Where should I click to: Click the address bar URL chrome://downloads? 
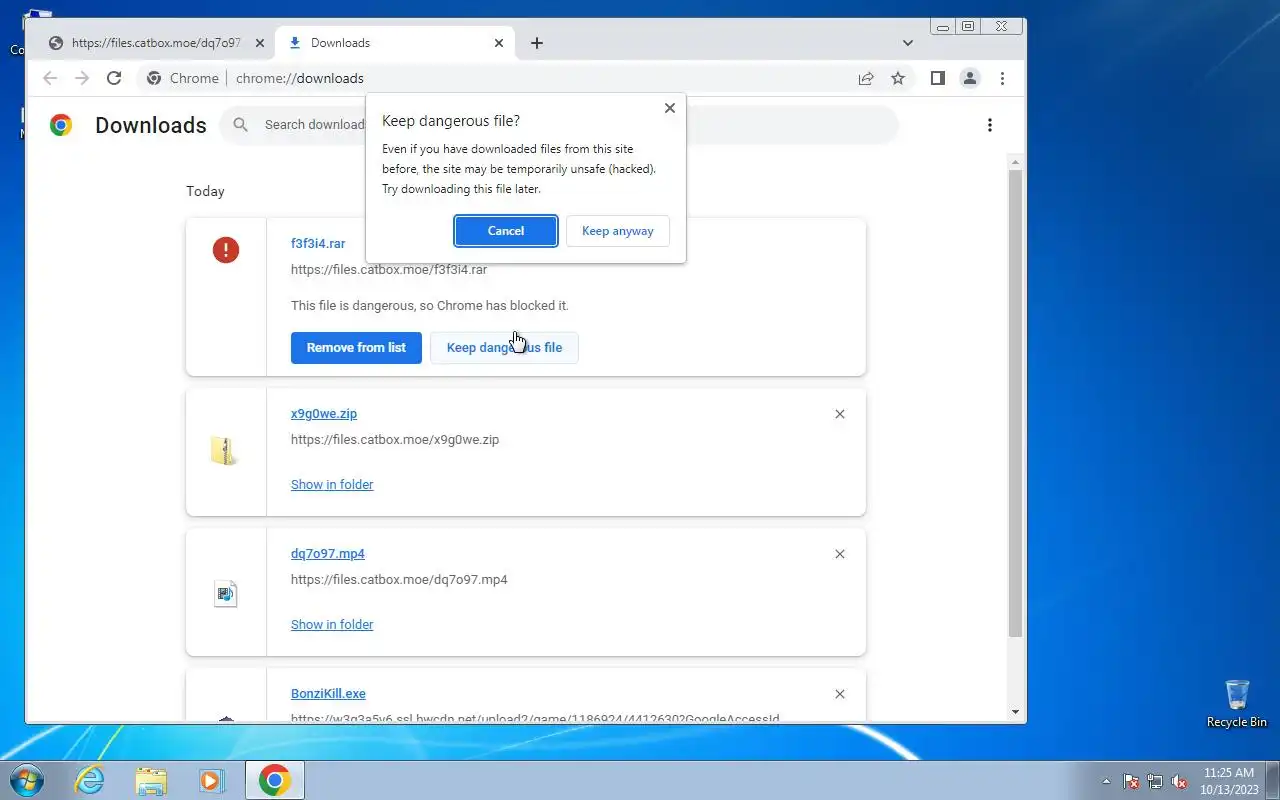coord(300,78)
